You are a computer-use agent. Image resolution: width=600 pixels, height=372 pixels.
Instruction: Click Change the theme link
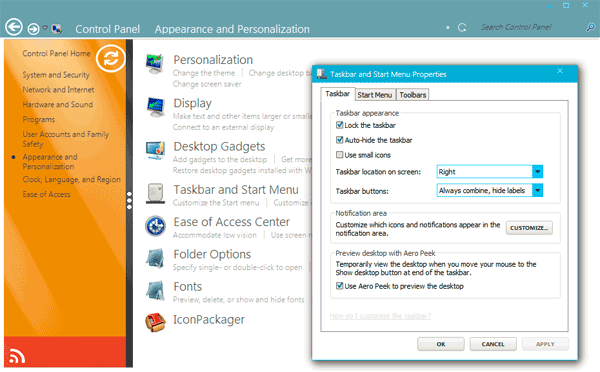(x=204, y=73)
